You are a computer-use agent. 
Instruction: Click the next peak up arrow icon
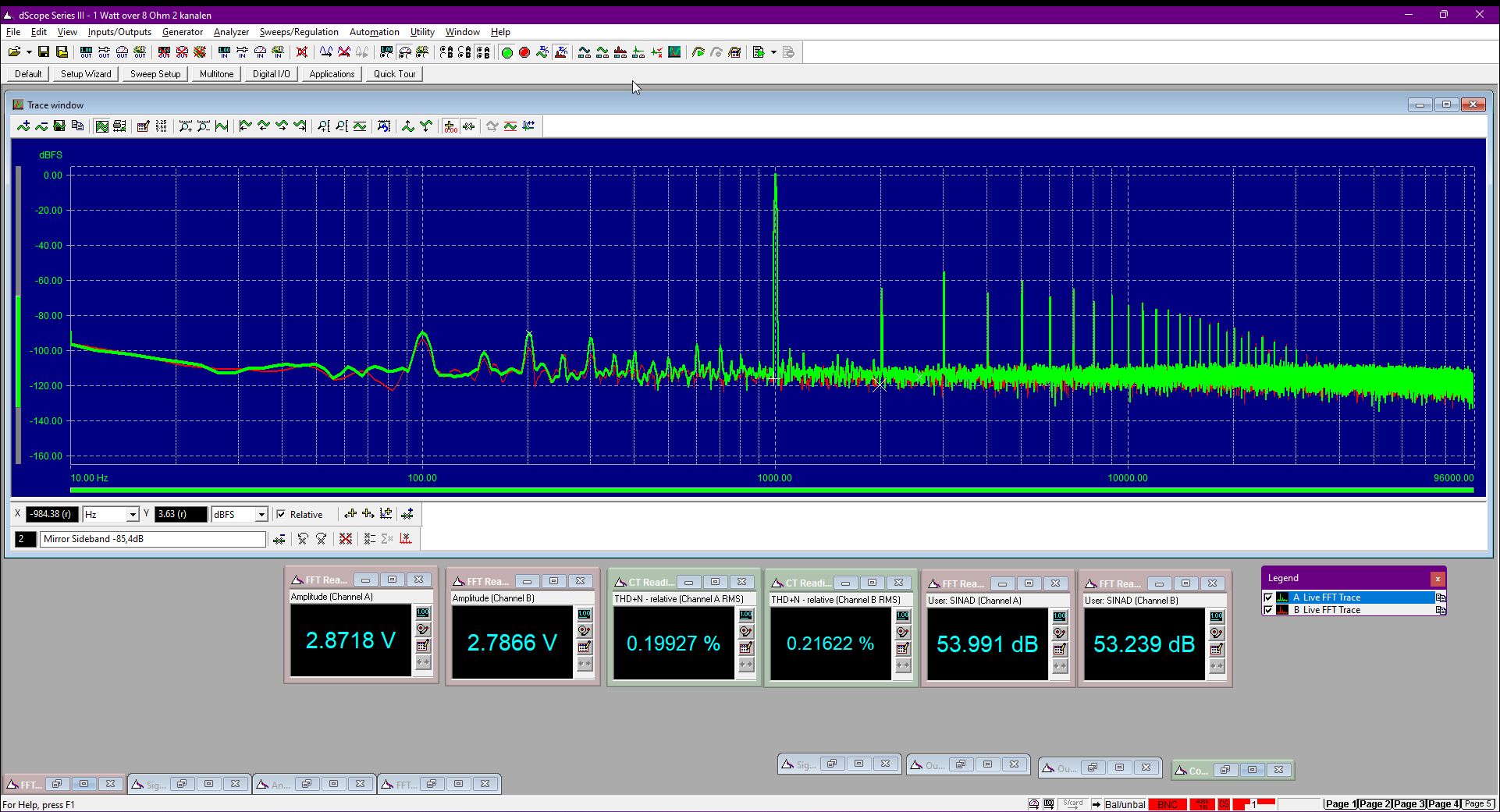pos(408,126)
